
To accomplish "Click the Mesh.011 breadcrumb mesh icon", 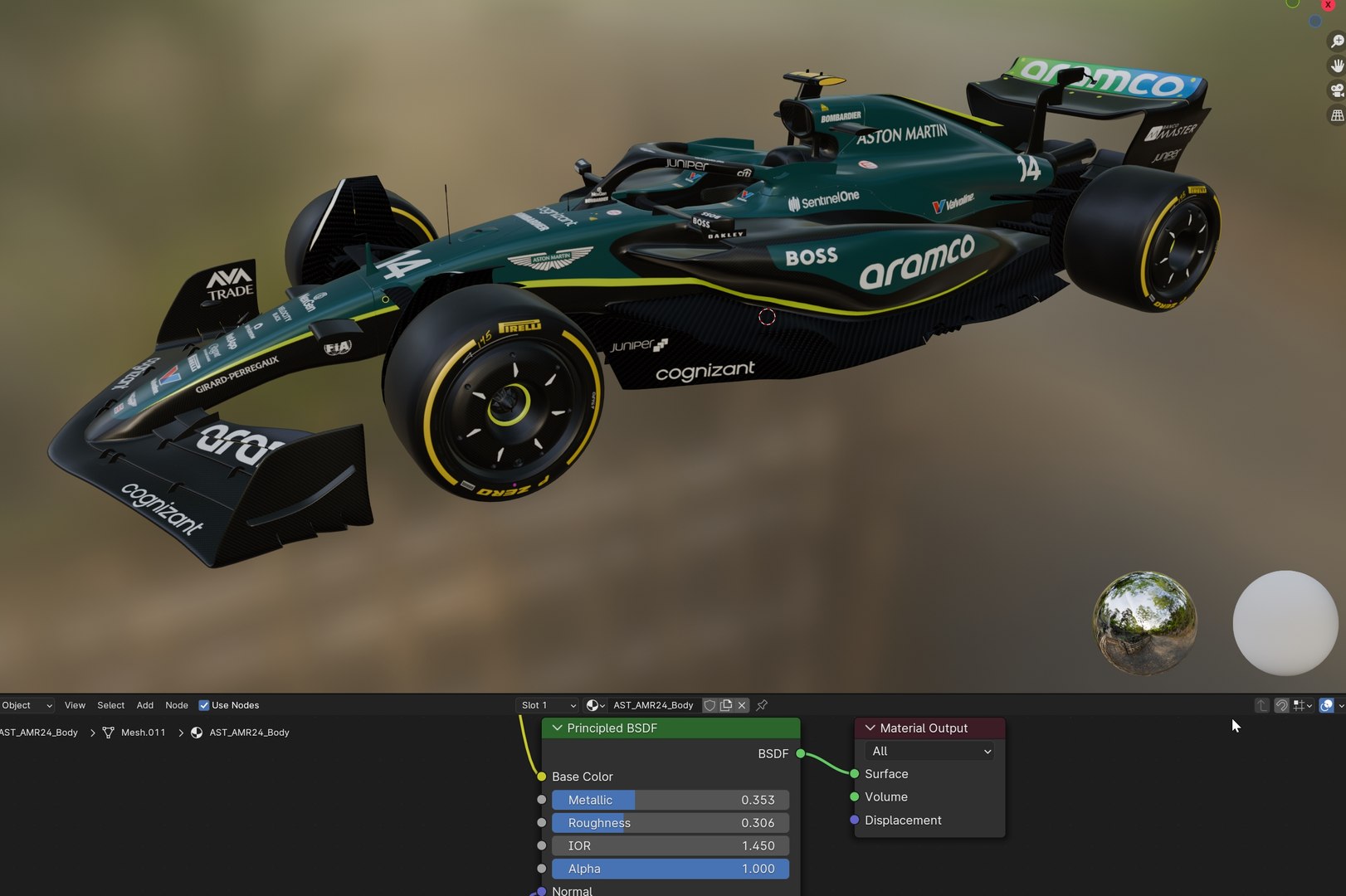I will click(x=108, y=733).
